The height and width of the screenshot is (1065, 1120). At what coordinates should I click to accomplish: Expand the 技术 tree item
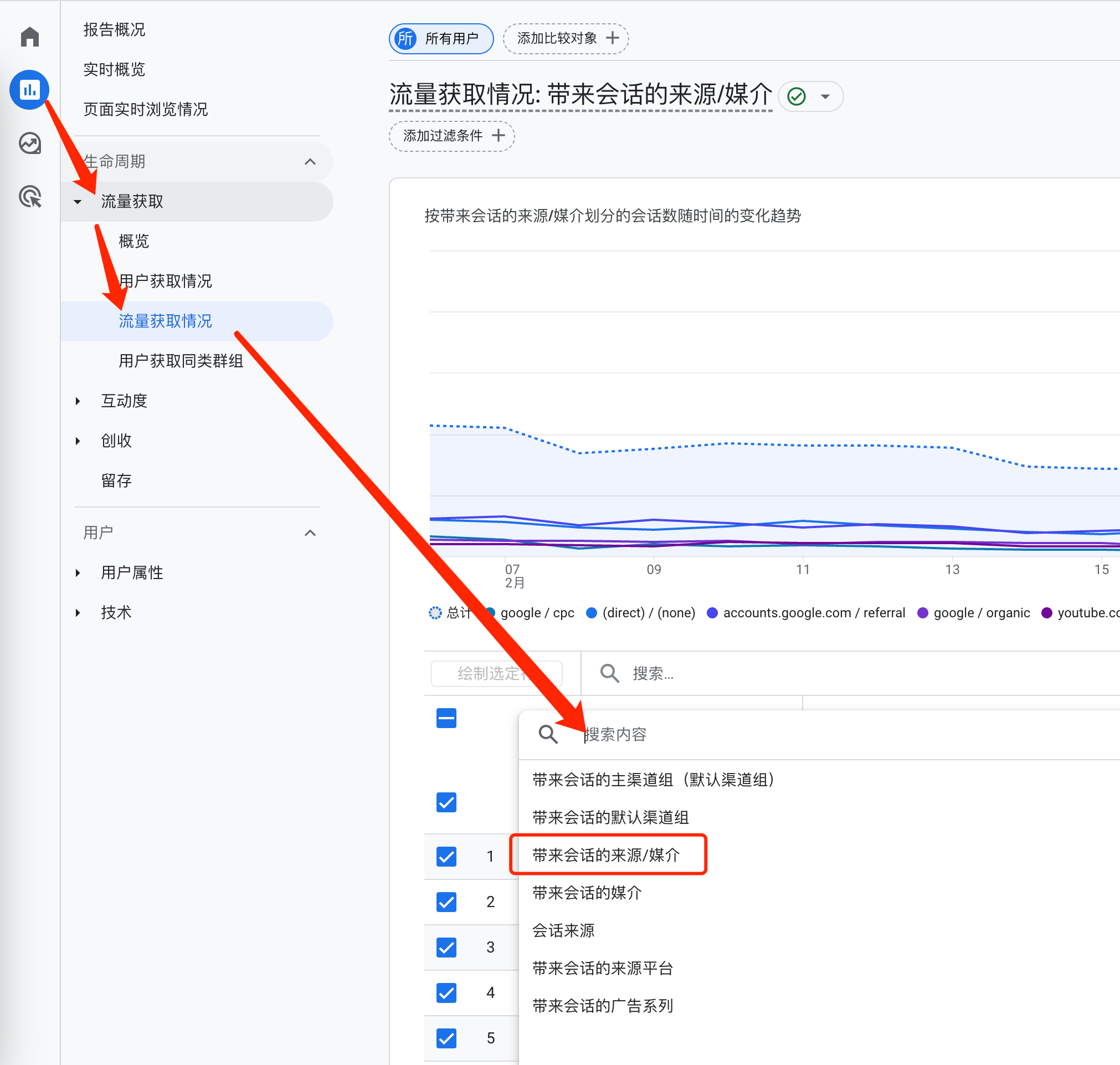[78, 612]
